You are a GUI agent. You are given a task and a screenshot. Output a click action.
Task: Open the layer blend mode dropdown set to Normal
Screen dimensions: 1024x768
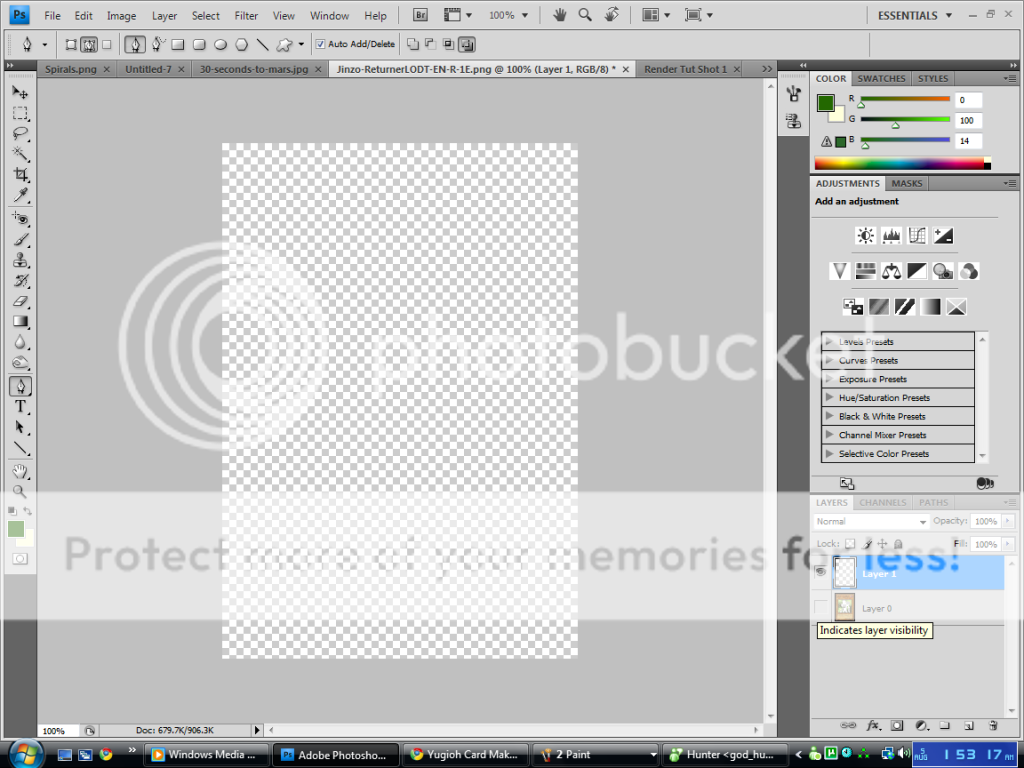tap(868, 521)
